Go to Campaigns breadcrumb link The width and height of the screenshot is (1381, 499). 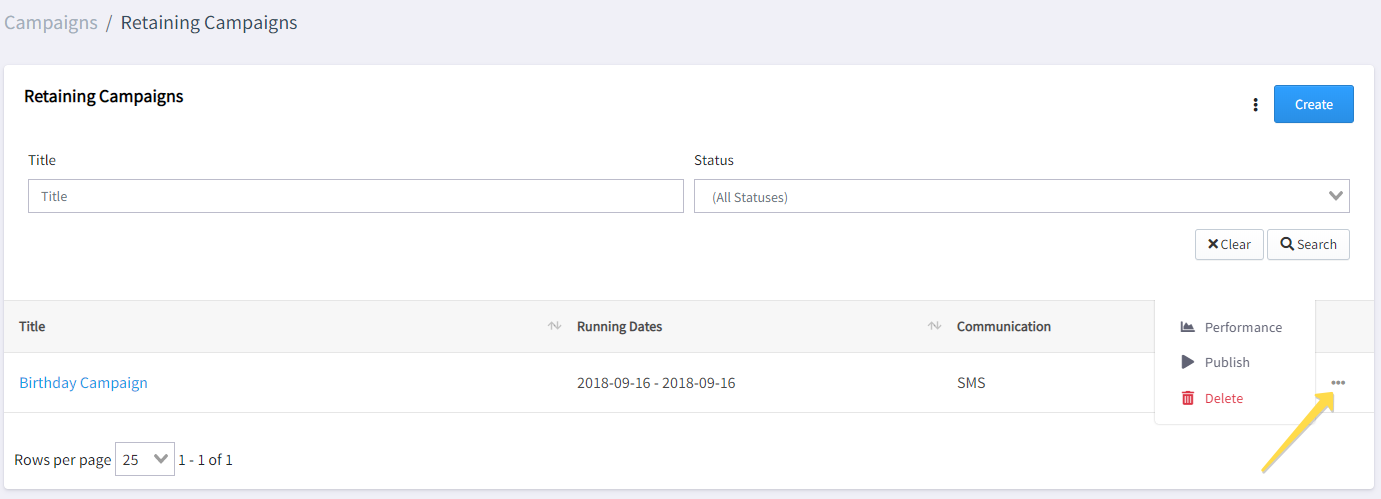[51, 22]
